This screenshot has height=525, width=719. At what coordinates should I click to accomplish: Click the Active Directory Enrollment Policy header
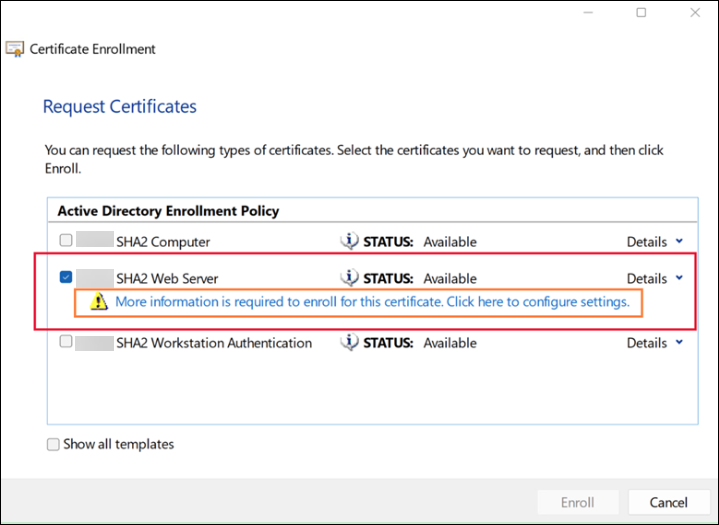coord(168,211)
